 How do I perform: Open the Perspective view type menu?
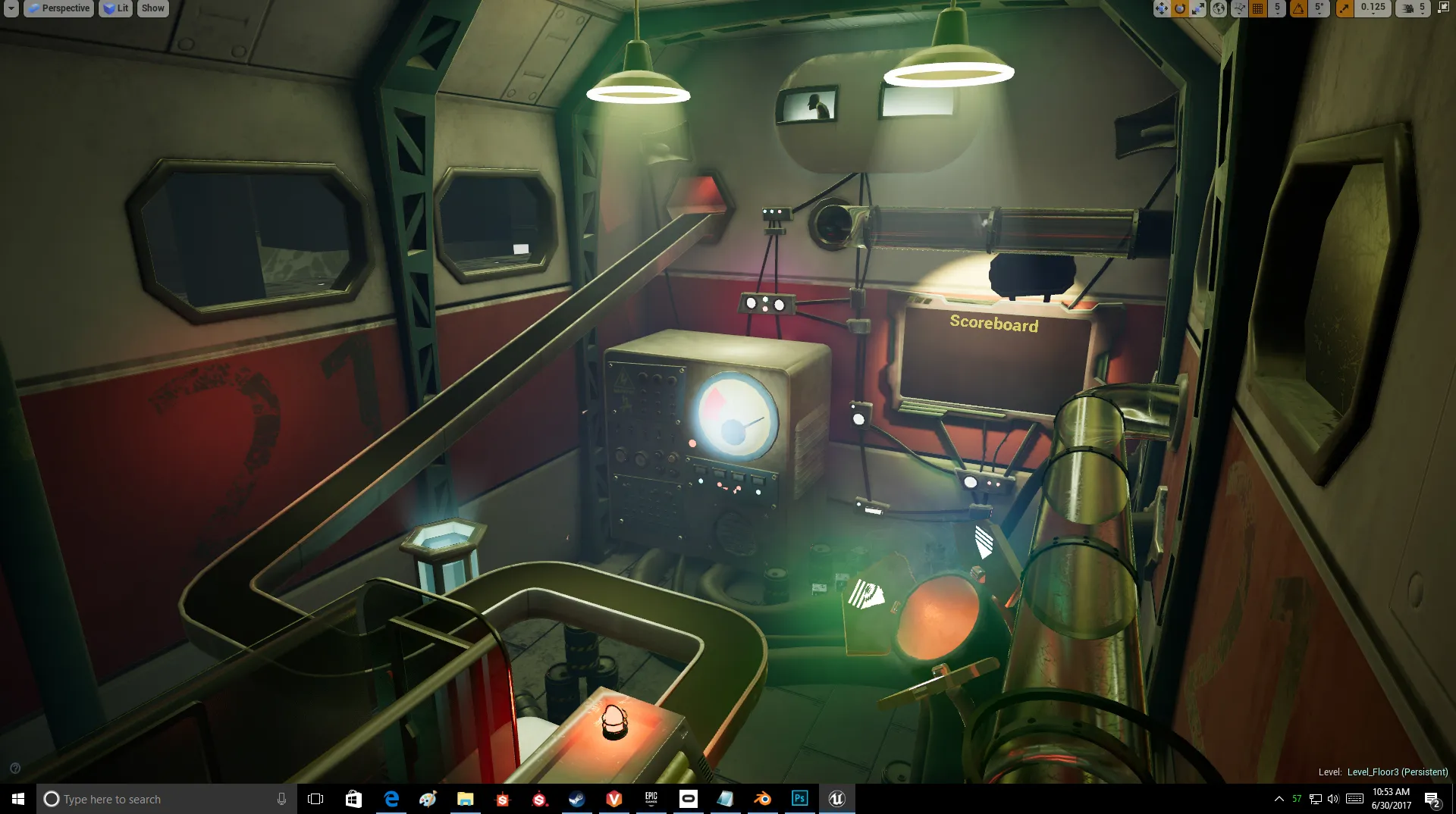coord(59,8)
